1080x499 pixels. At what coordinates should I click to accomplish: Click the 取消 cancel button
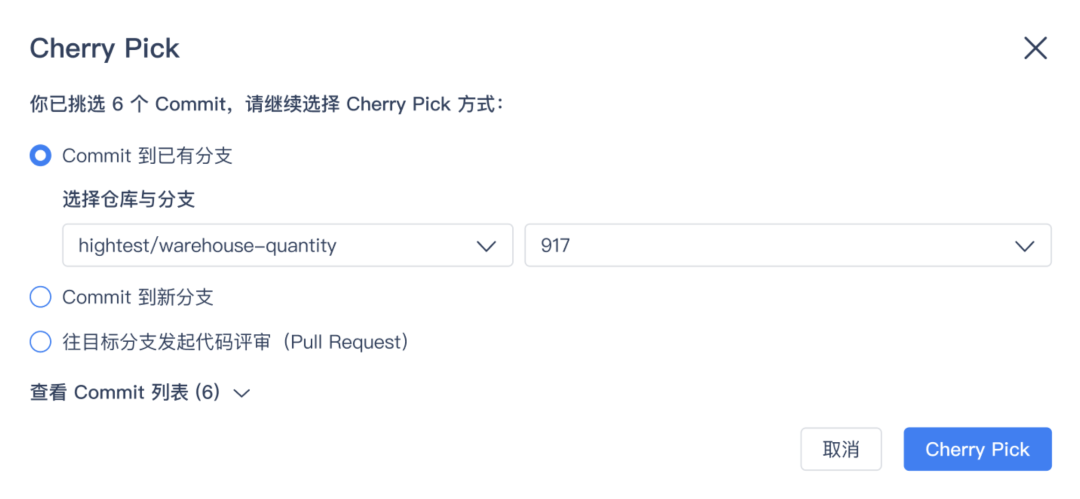(841, 450)
